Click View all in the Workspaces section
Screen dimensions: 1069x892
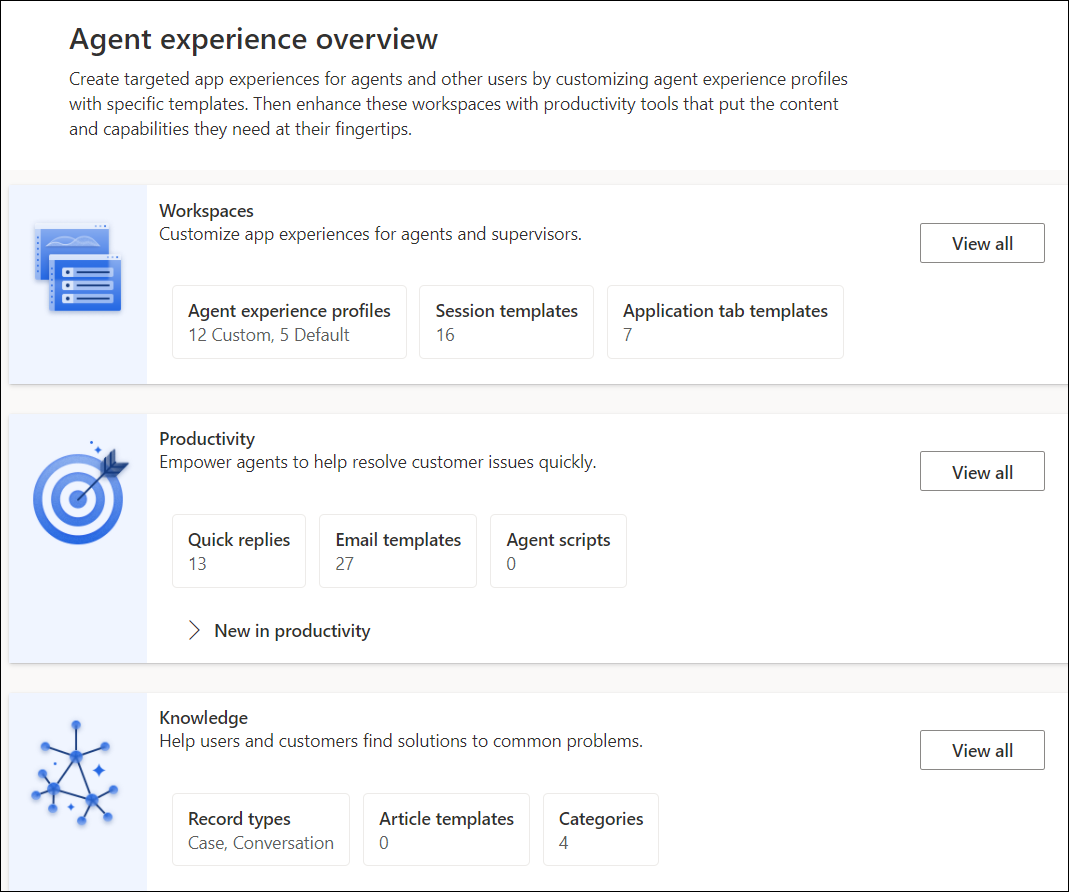(x=981, y=243)
